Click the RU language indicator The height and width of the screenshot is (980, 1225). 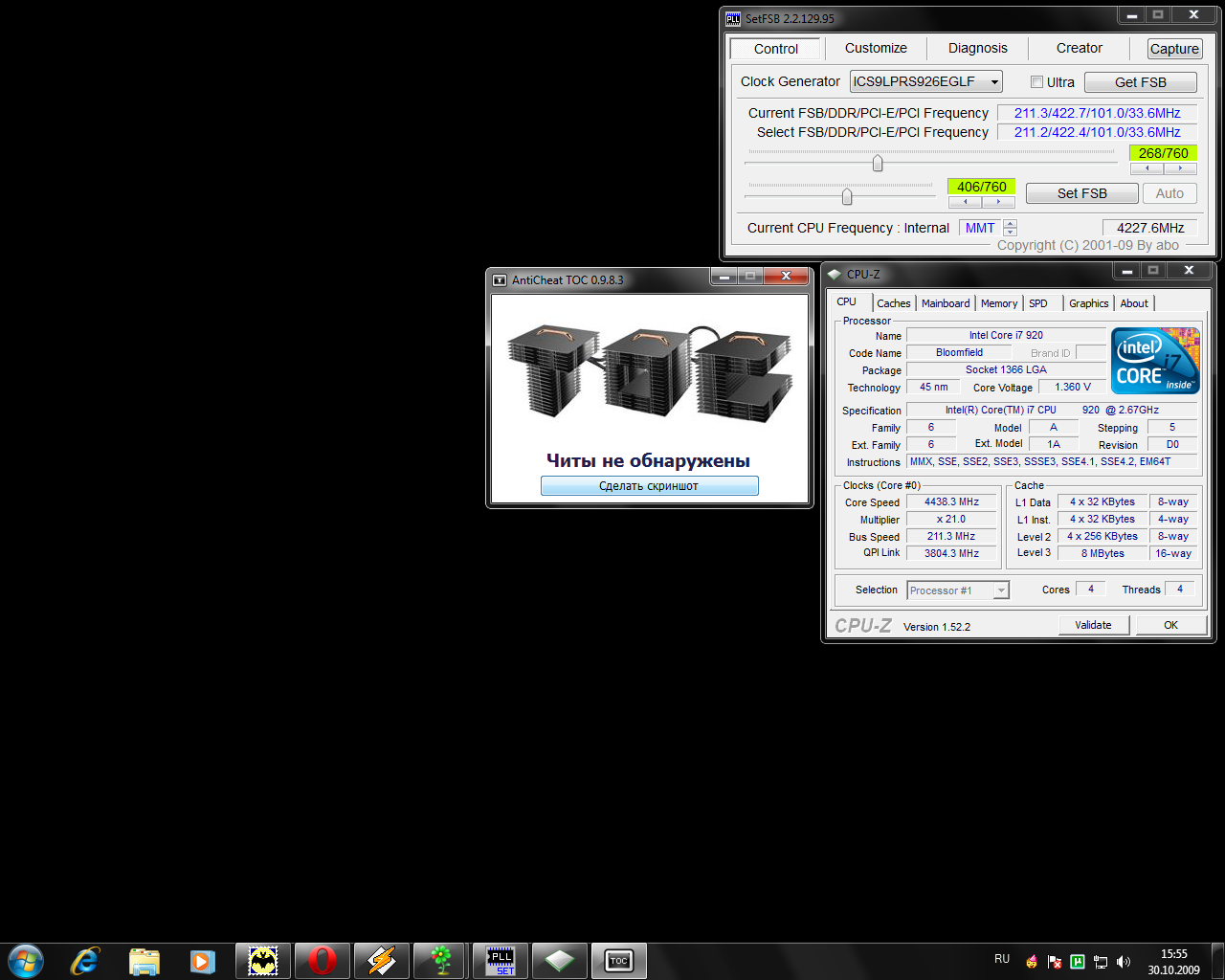click(1002, 958)
